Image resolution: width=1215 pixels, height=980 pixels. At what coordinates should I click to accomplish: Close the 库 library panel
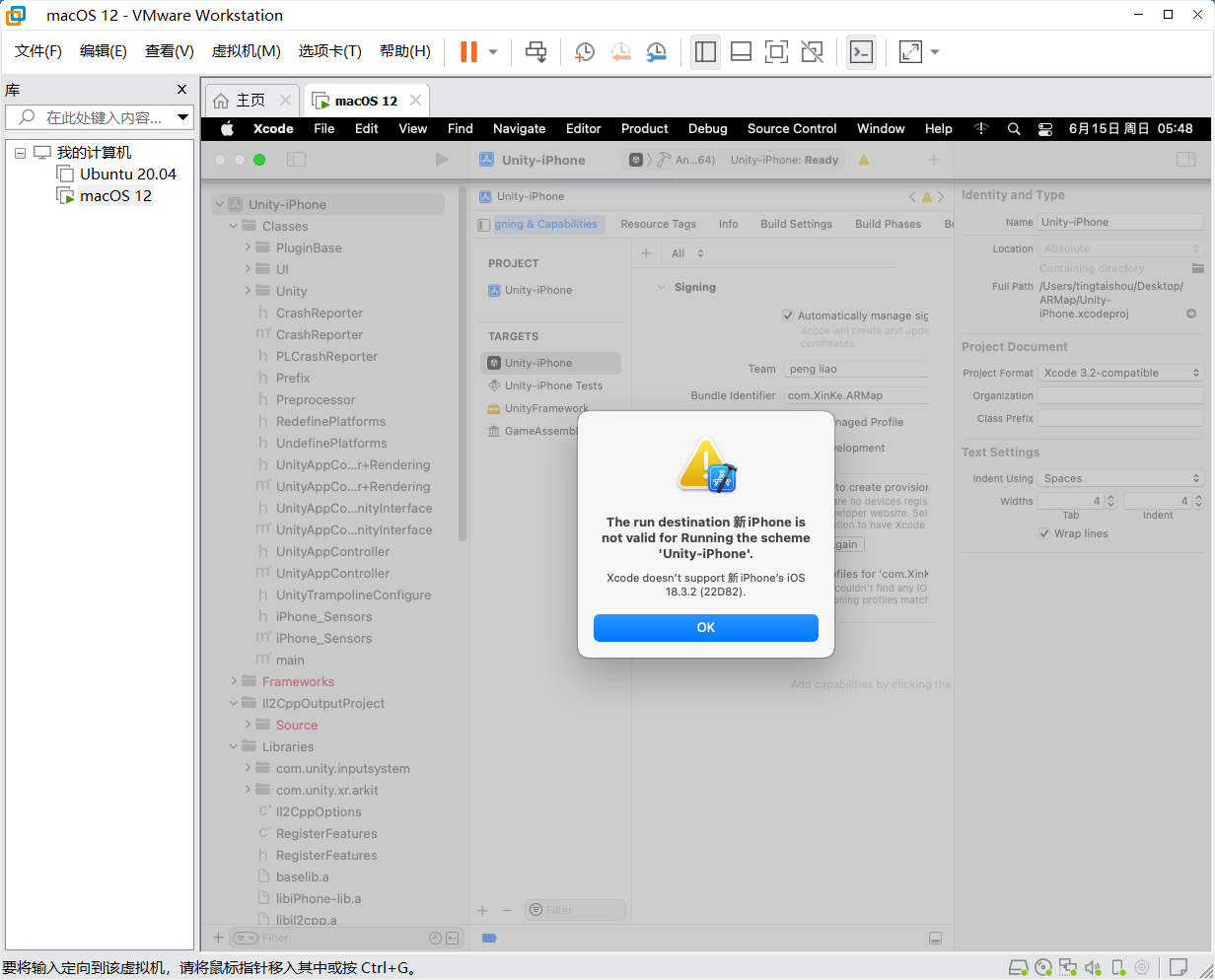pos(181,90)
